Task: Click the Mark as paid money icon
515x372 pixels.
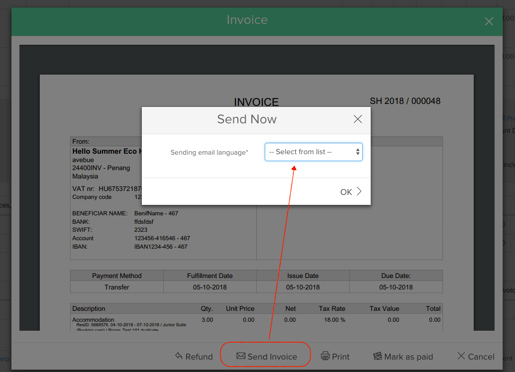Action: pos(378,356)
